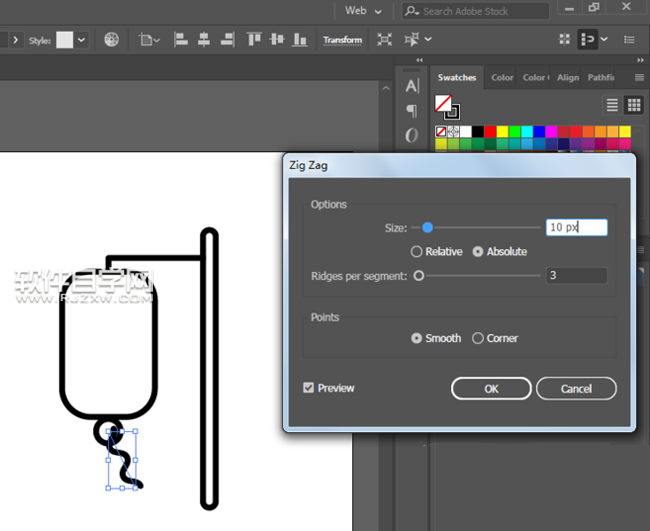Click vertical align top icon

pos(254,40)
